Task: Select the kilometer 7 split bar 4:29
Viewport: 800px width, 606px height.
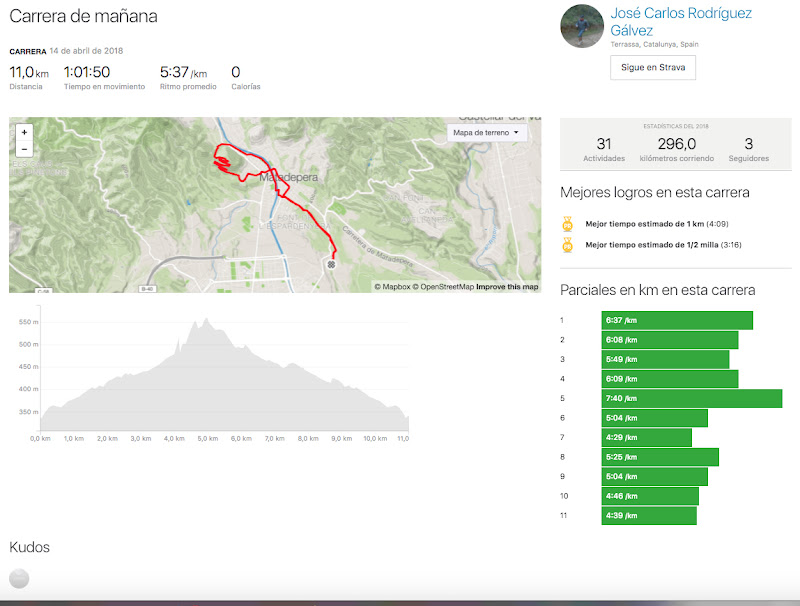Action: (x=646, y=437)
